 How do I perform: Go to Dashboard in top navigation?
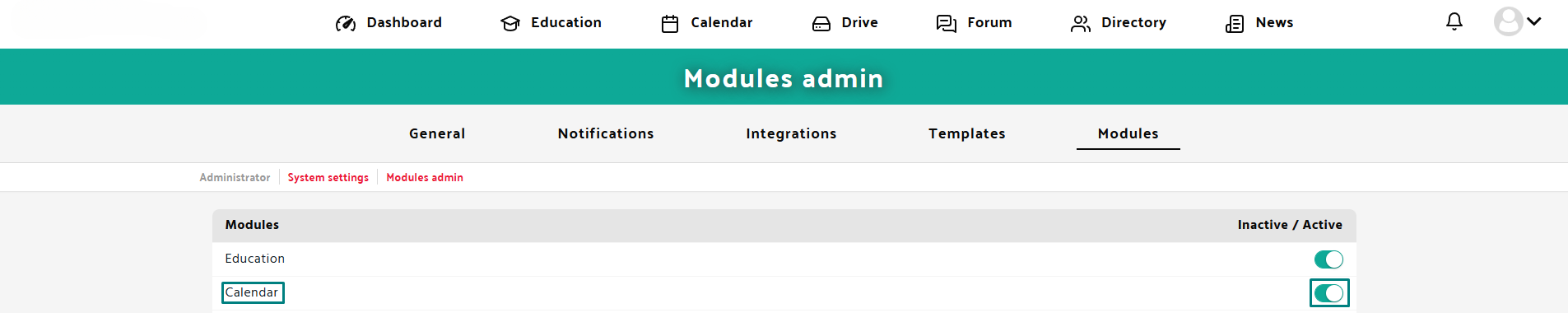(x=404, y=22)
